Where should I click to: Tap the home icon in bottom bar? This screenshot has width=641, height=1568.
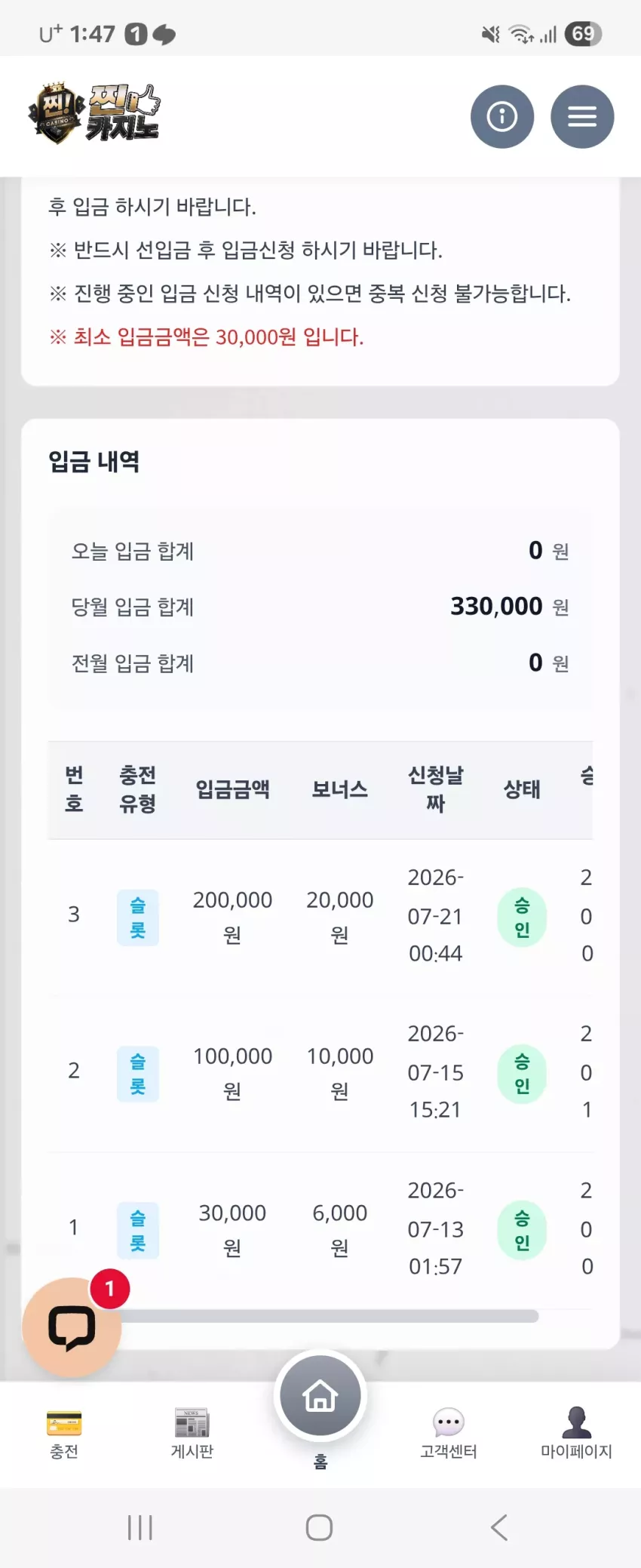320,1396
